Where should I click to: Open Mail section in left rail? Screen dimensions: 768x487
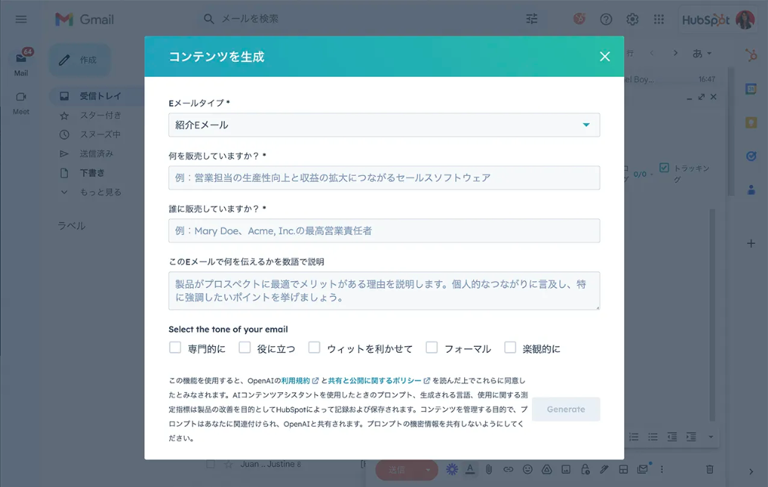coord(21,63)
